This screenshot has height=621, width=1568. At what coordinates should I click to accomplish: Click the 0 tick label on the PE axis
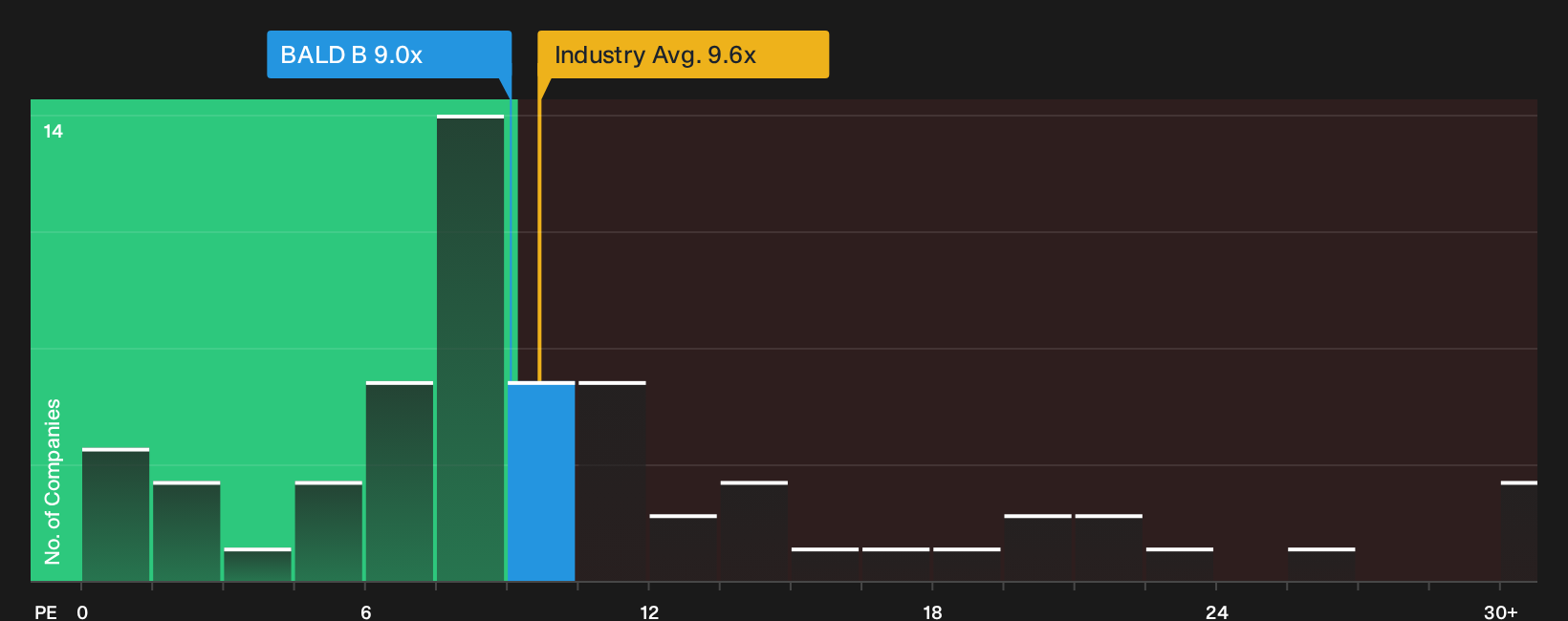pyautogui.click(x=82, y=612)
